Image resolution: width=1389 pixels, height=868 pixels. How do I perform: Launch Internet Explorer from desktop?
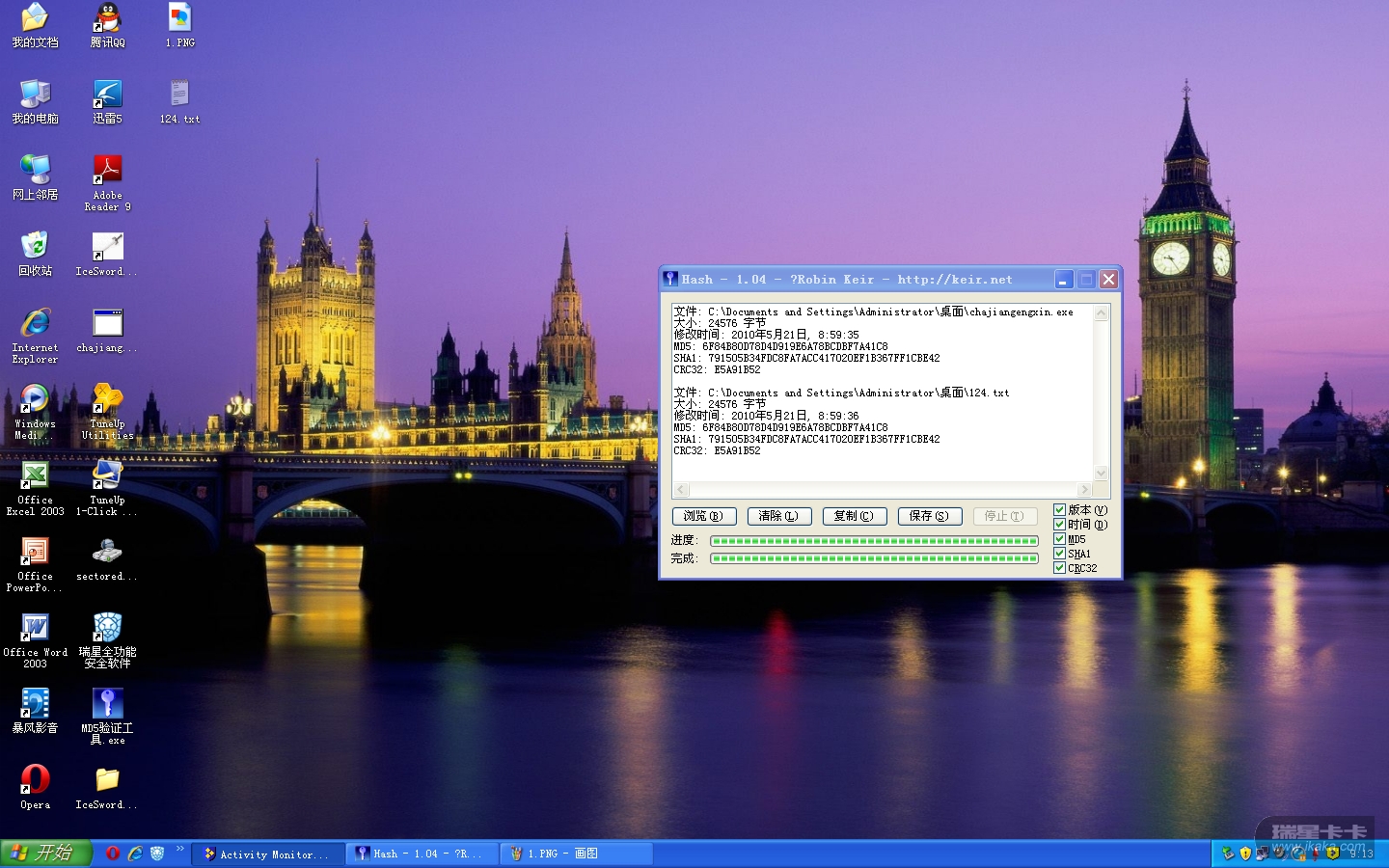35,336
